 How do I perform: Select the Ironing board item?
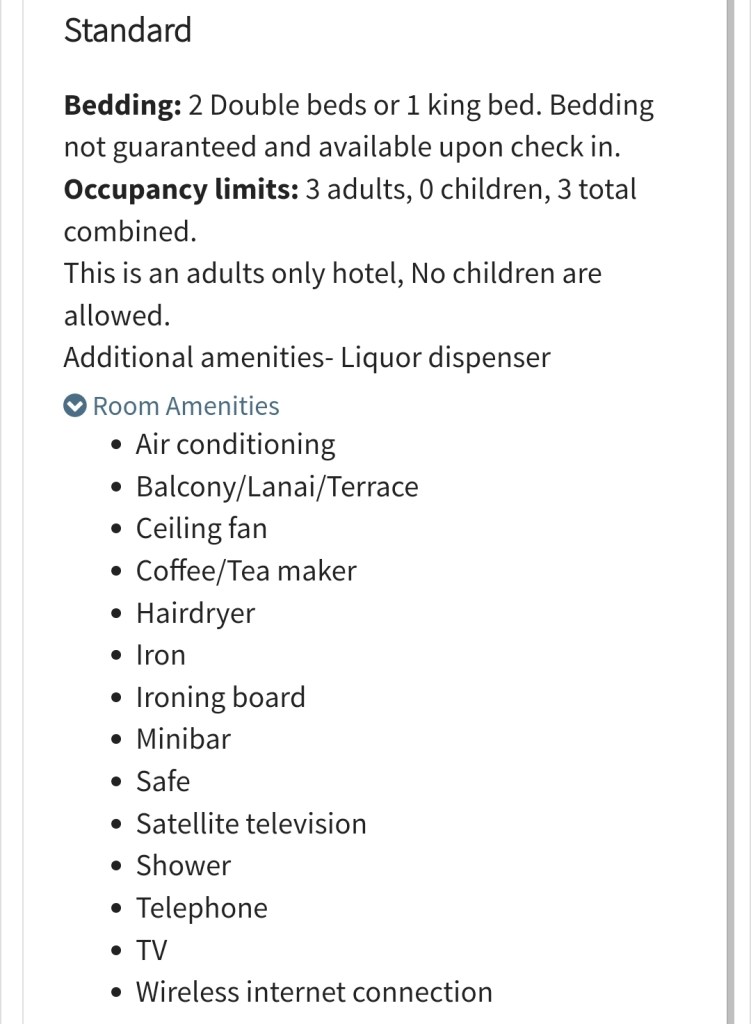pos(220,697)
